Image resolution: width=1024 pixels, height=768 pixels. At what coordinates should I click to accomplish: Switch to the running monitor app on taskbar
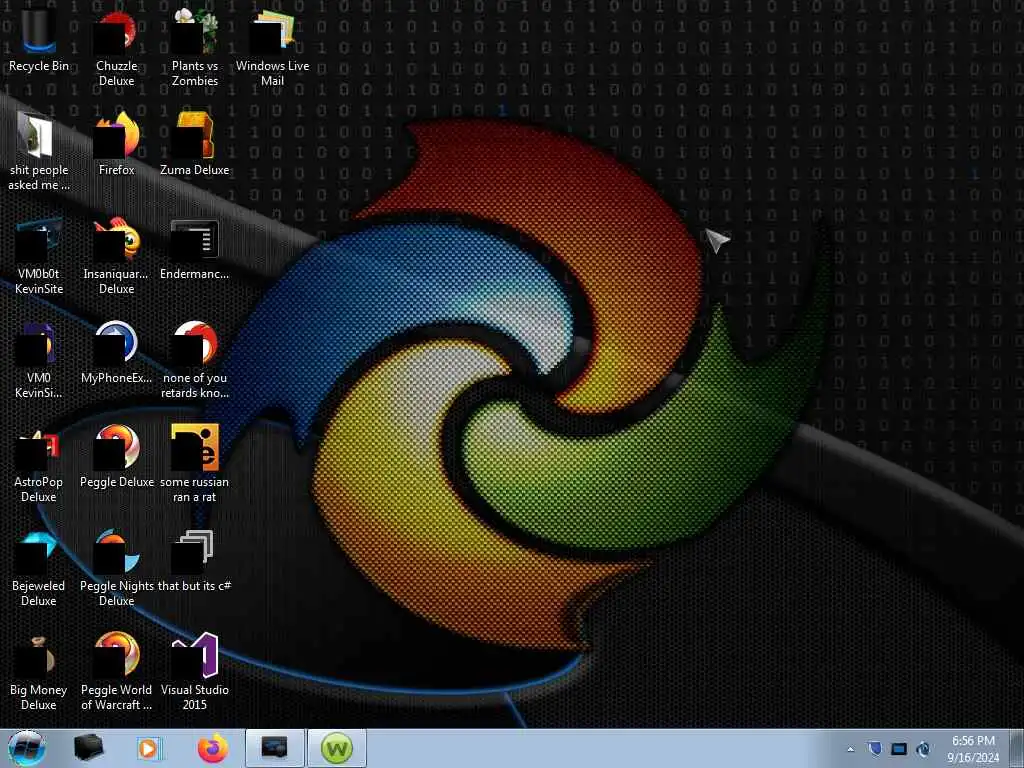pyautogui.click(x=274, y=748)
